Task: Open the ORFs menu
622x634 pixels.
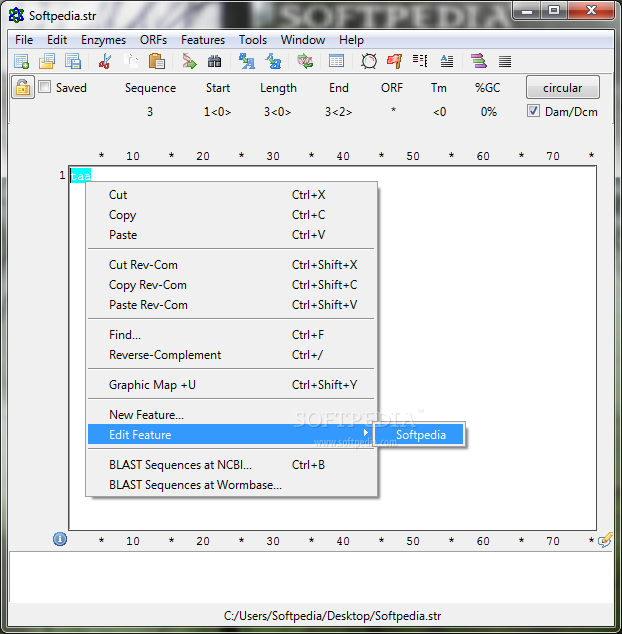Action: [x=153, y=40]
